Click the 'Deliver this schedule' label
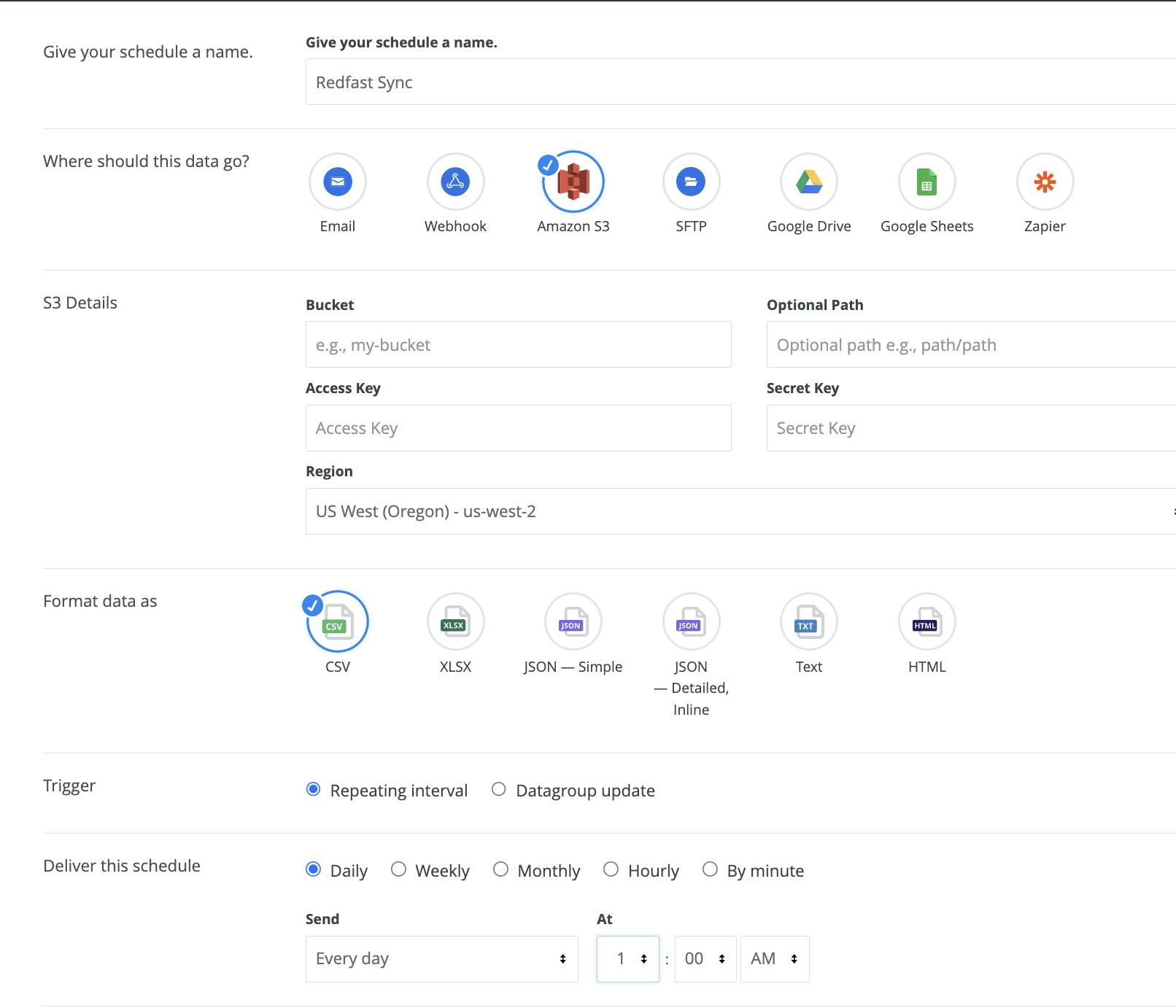1176x1008 pixels. click(x=122, y=866)
